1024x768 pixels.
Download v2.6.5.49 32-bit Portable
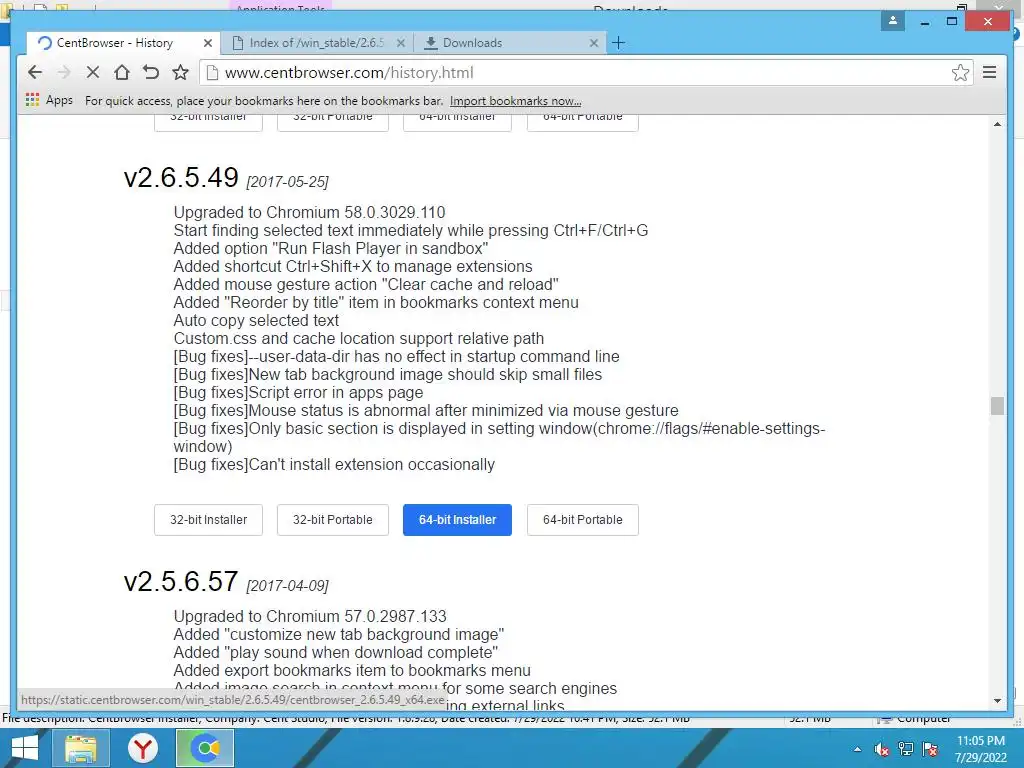(x=332, y=520)
